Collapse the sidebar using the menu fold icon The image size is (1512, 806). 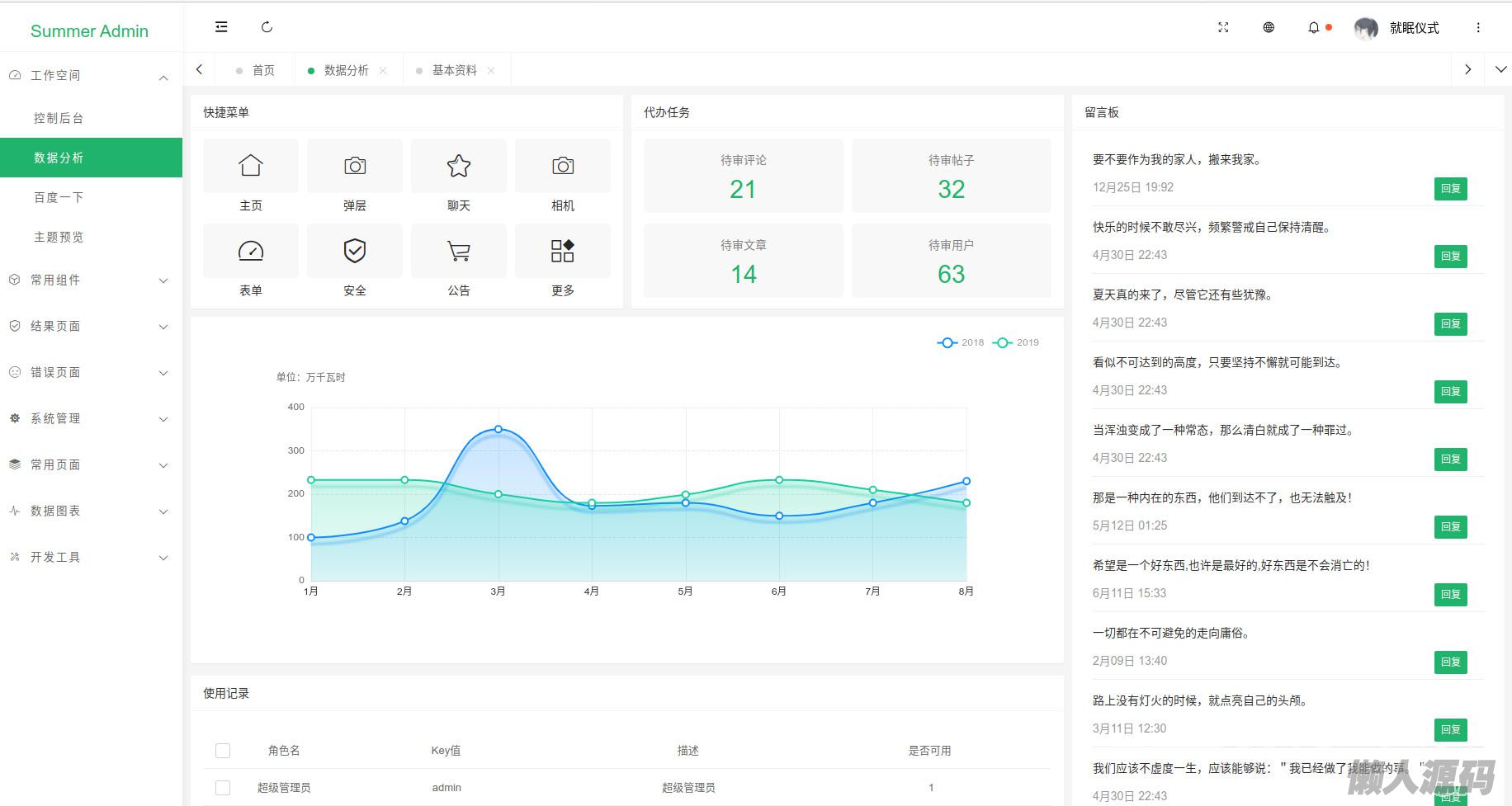pos(221,27)
